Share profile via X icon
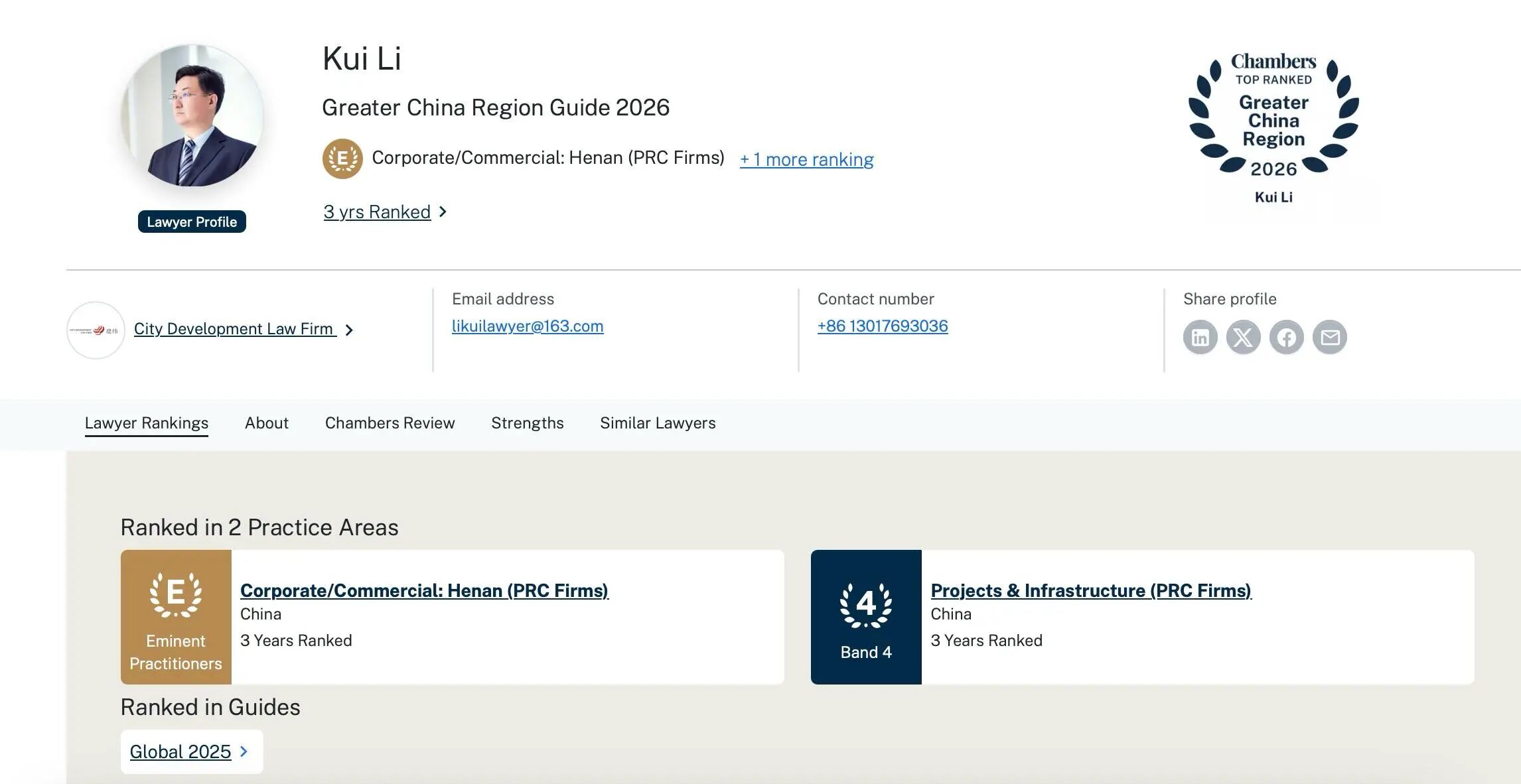This screenshot has width=1521, height=784. pyautogui.click(x=1243, y=338)
